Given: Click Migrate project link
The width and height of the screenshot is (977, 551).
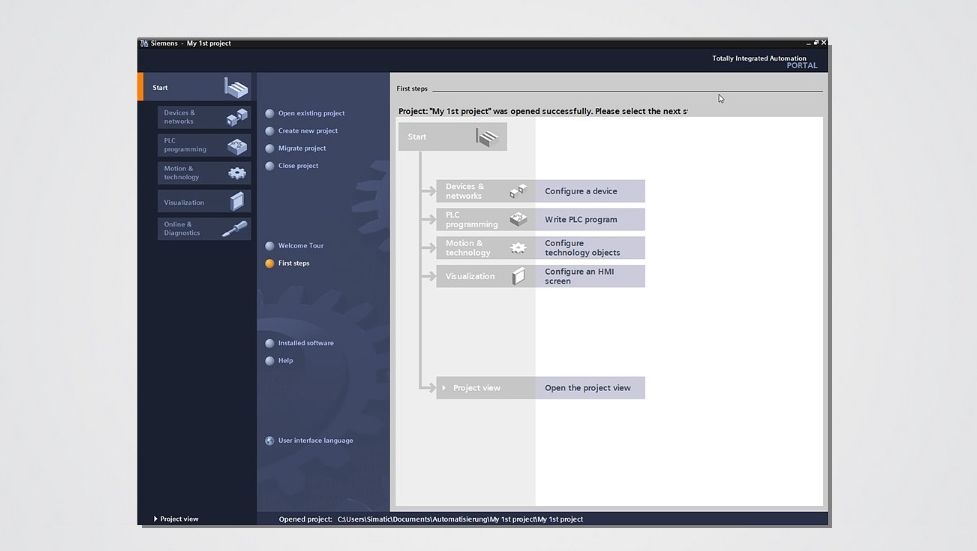Looking at the screenshot, I should 302,148.
